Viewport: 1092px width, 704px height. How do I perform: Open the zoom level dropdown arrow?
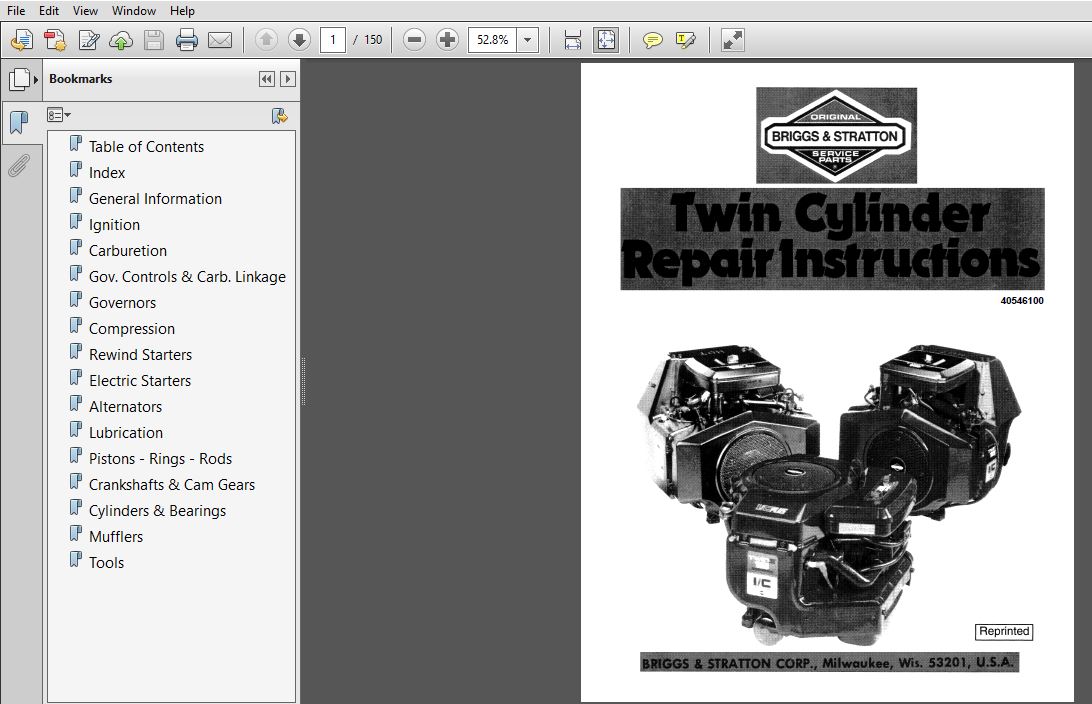[x=527, y=40]
